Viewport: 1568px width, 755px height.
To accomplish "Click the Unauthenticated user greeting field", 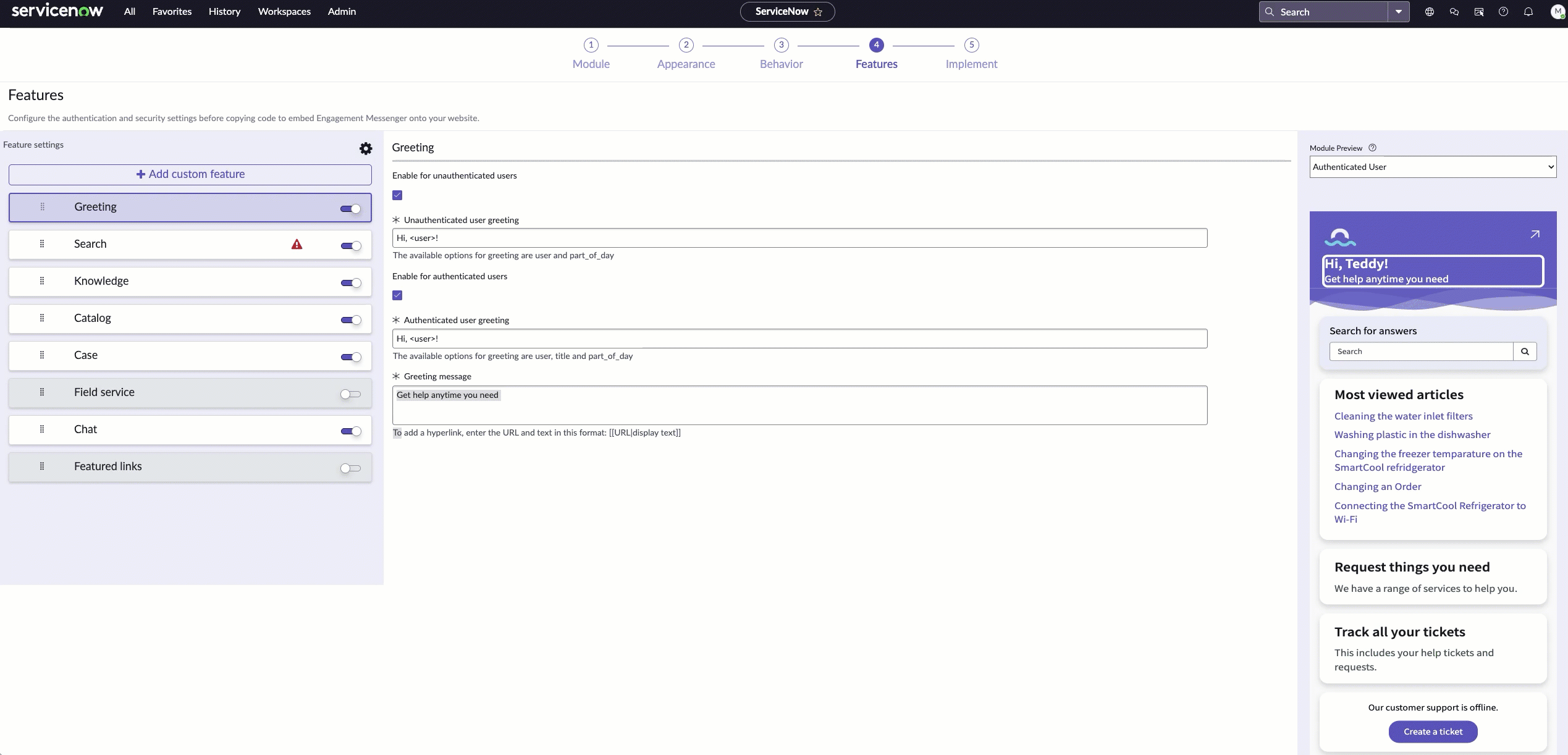I will [799, 238].
